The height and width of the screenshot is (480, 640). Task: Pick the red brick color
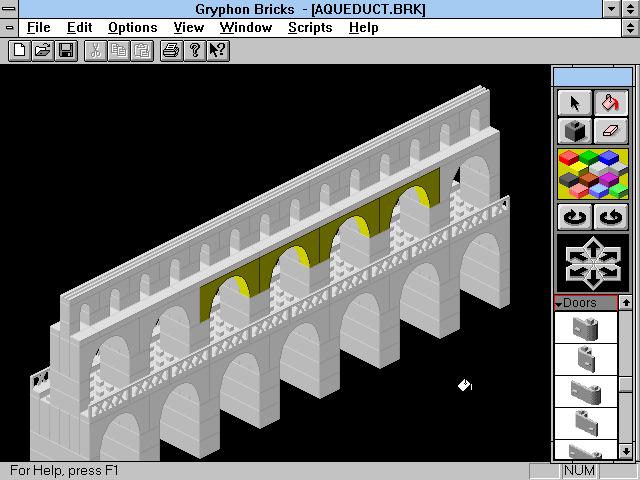[569, 158]
